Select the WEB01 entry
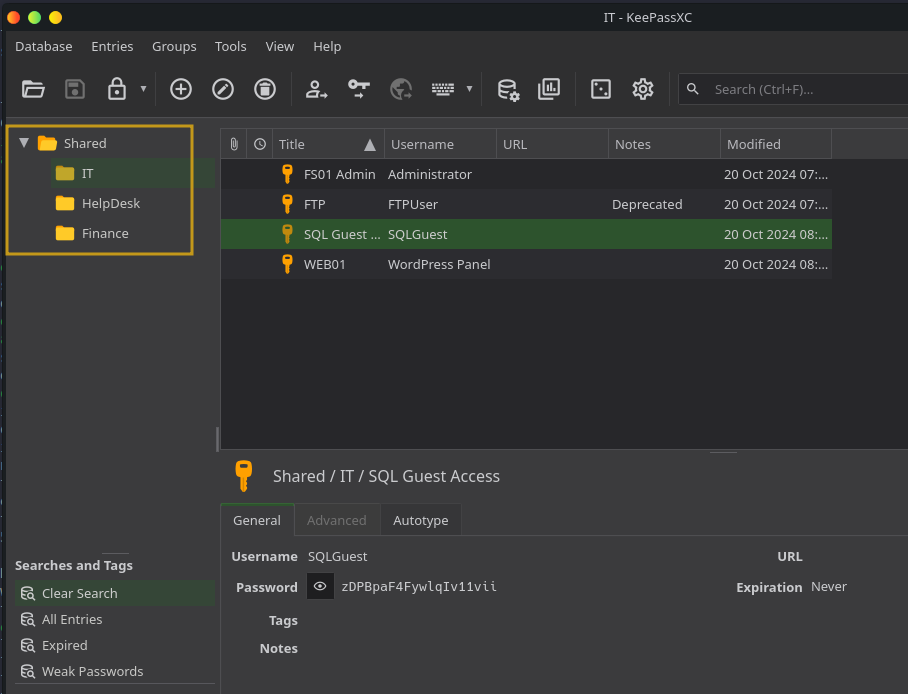 526,264
